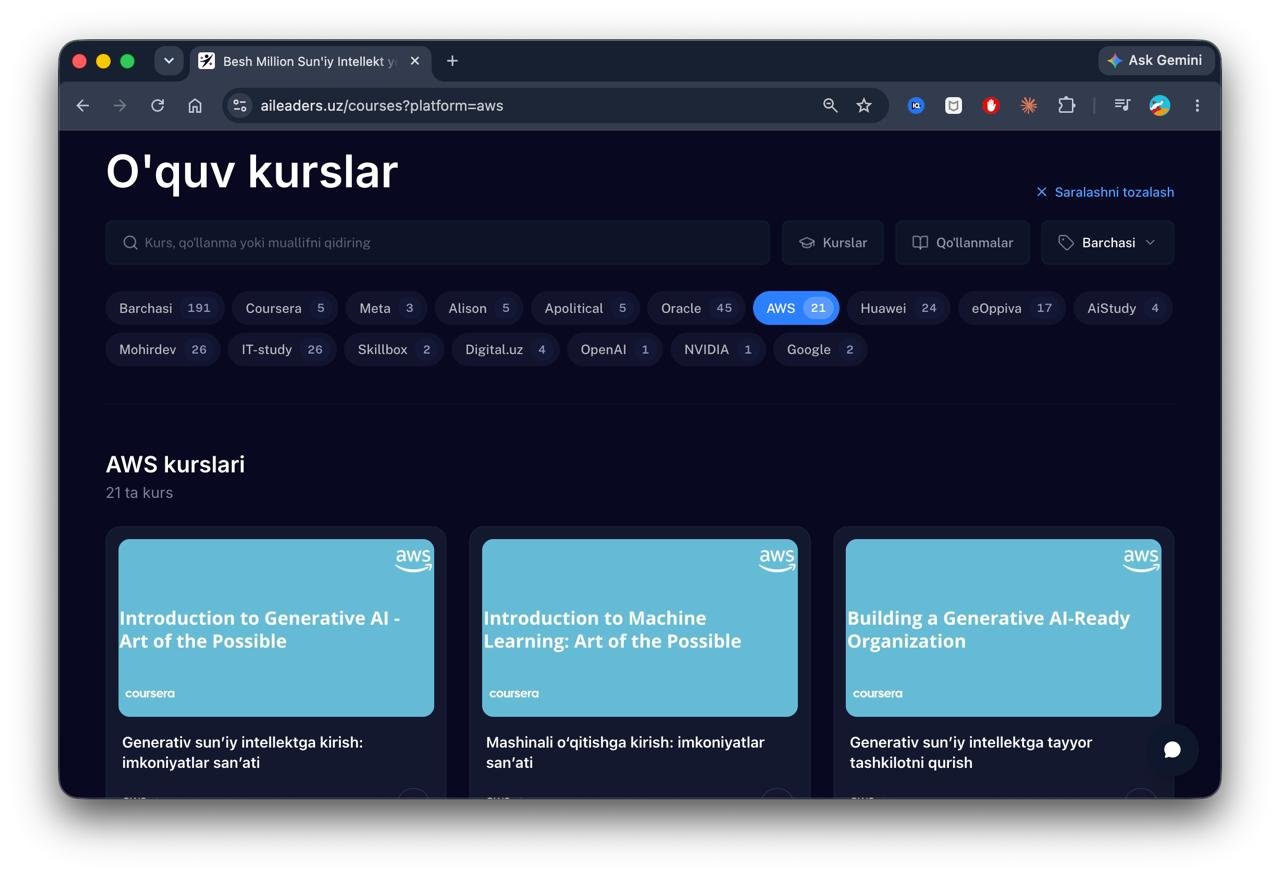This screenshot has height=876, width=1280.
Task: Open Chrome's three-dot menu
Action: click(1197, 105)
